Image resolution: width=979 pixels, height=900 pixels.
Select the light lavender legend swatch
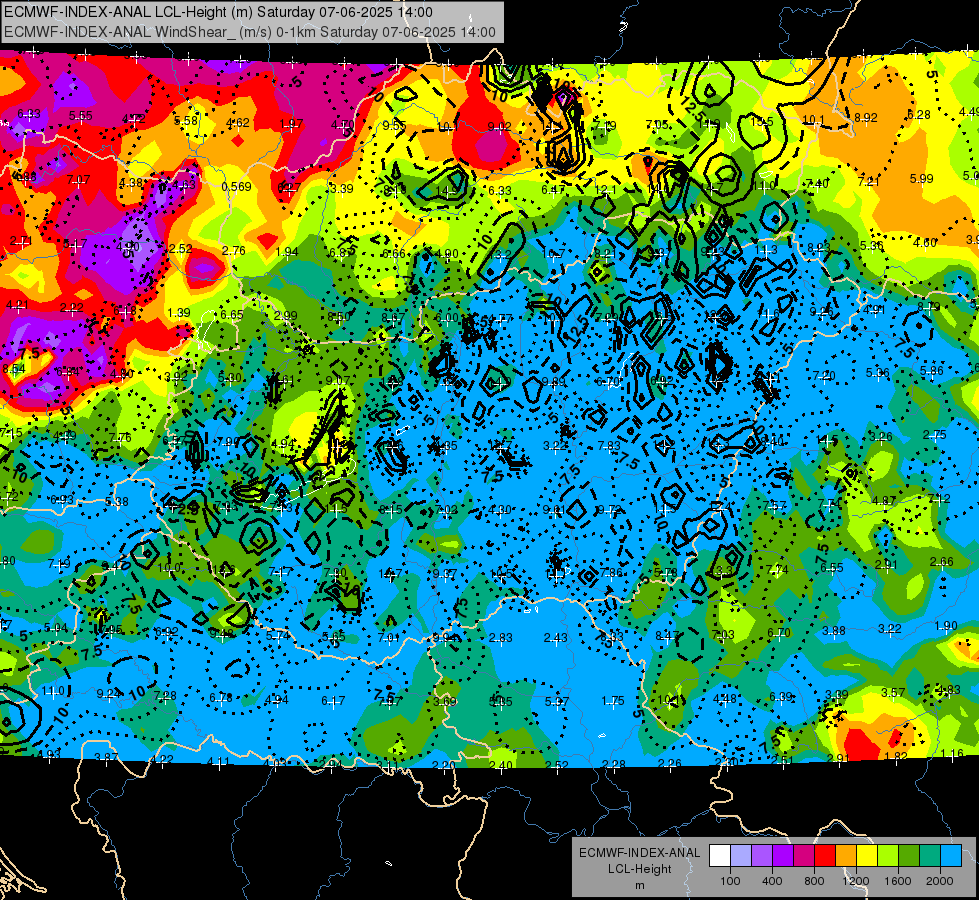pos(740,856)
